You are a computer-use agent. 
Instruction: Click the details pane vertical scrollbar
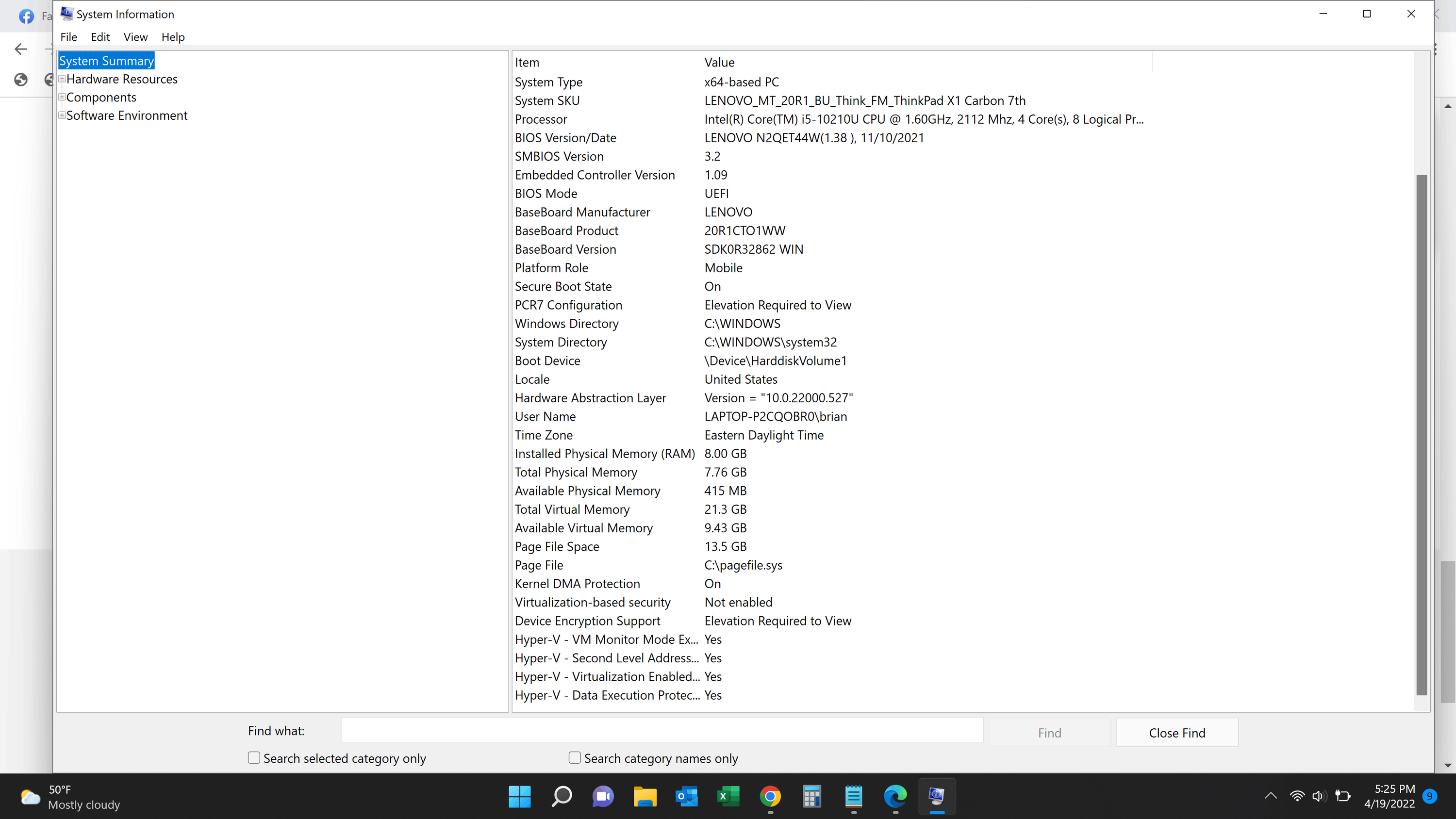click(1422, 435)
